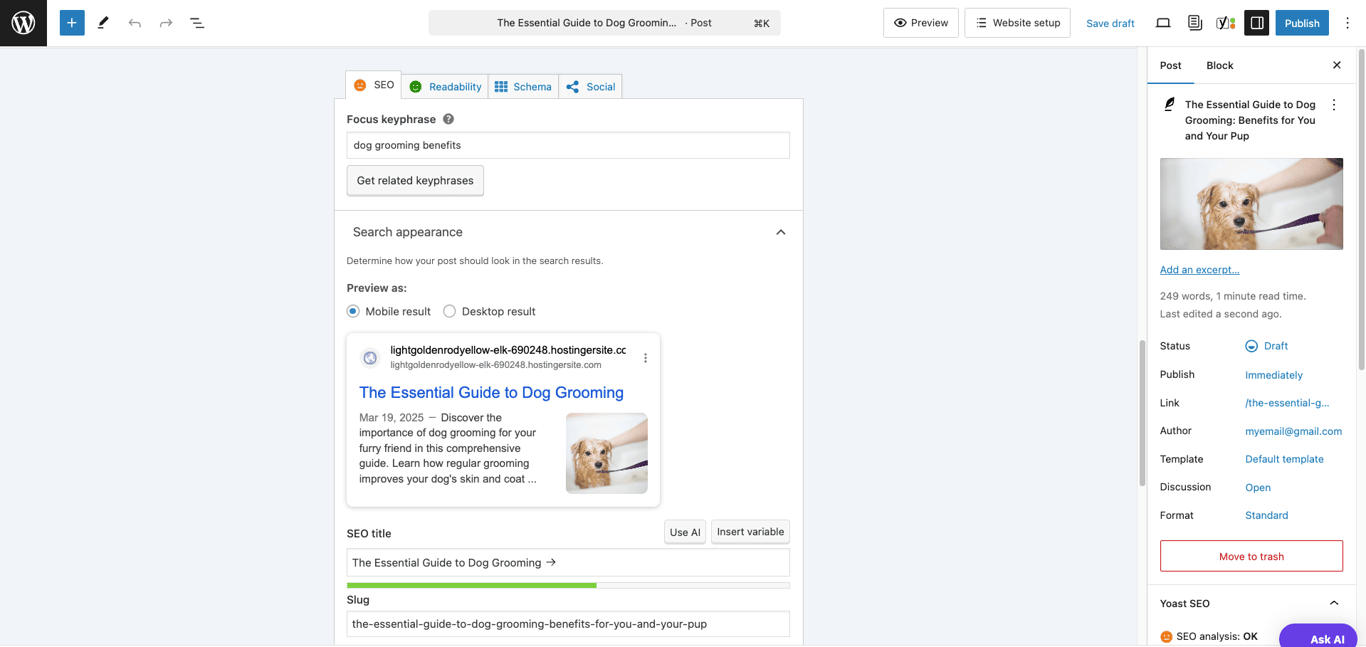Click the Get related keyphrases button
The image size is (1366, 647).
[415, 180]
